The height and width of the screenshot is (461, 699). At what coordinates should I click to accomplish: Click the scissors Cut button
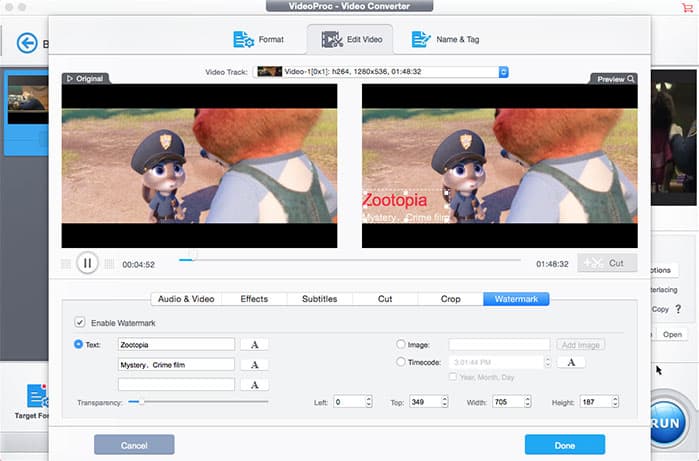607,263
